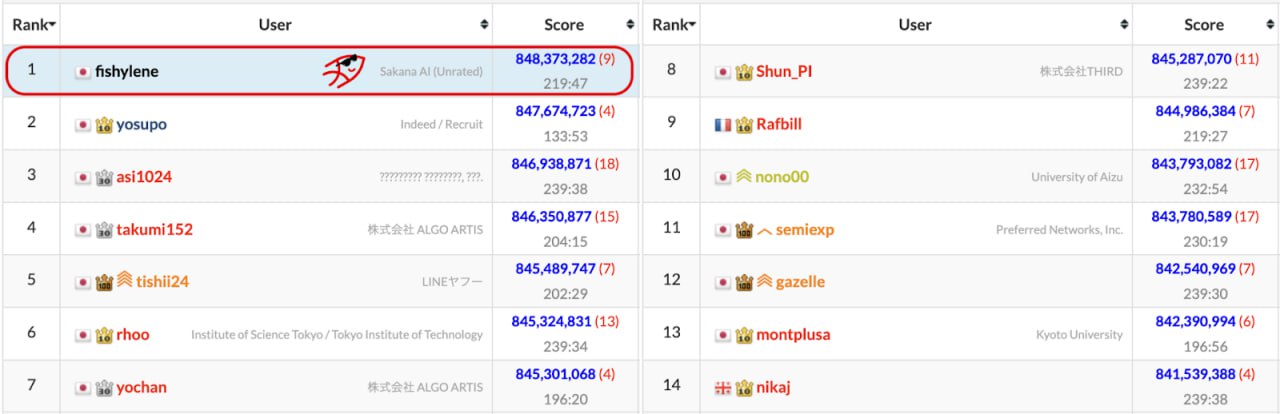
Task: Click the orange chevron icon beside gazelle
Action: tap(764, 282)
